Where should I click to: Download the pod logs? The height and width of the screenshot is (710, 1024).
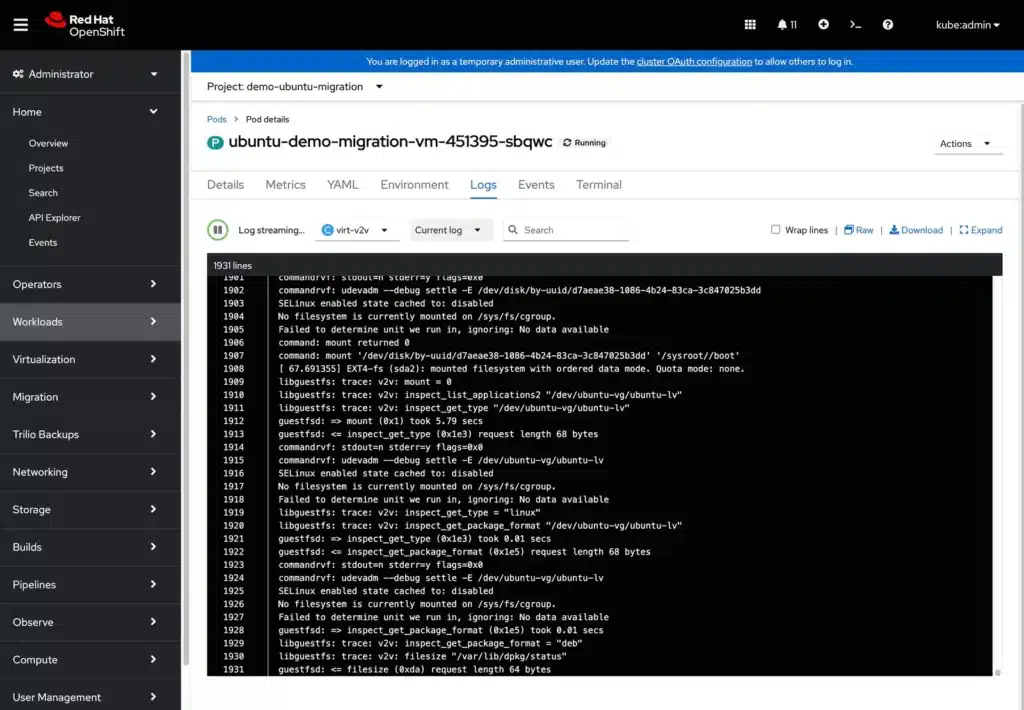click(x=916, y=230)
